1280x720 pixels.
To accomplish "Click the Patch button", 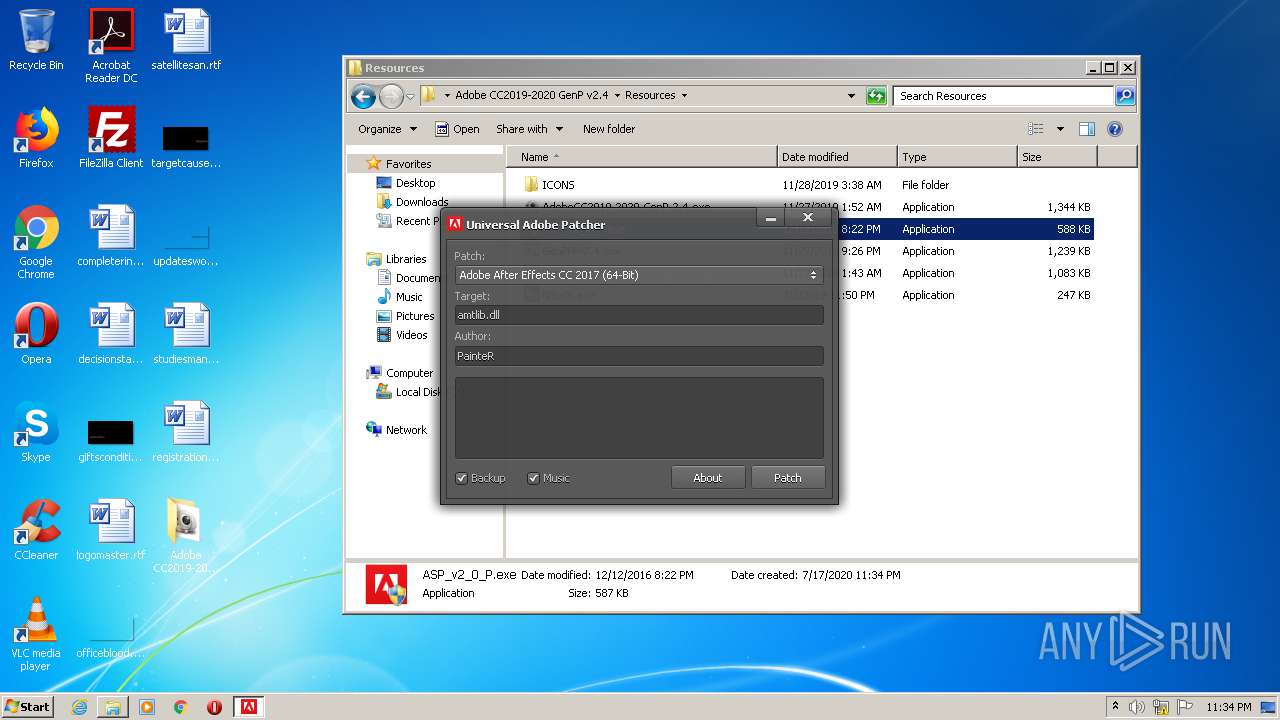I will [x=788, y=478].
